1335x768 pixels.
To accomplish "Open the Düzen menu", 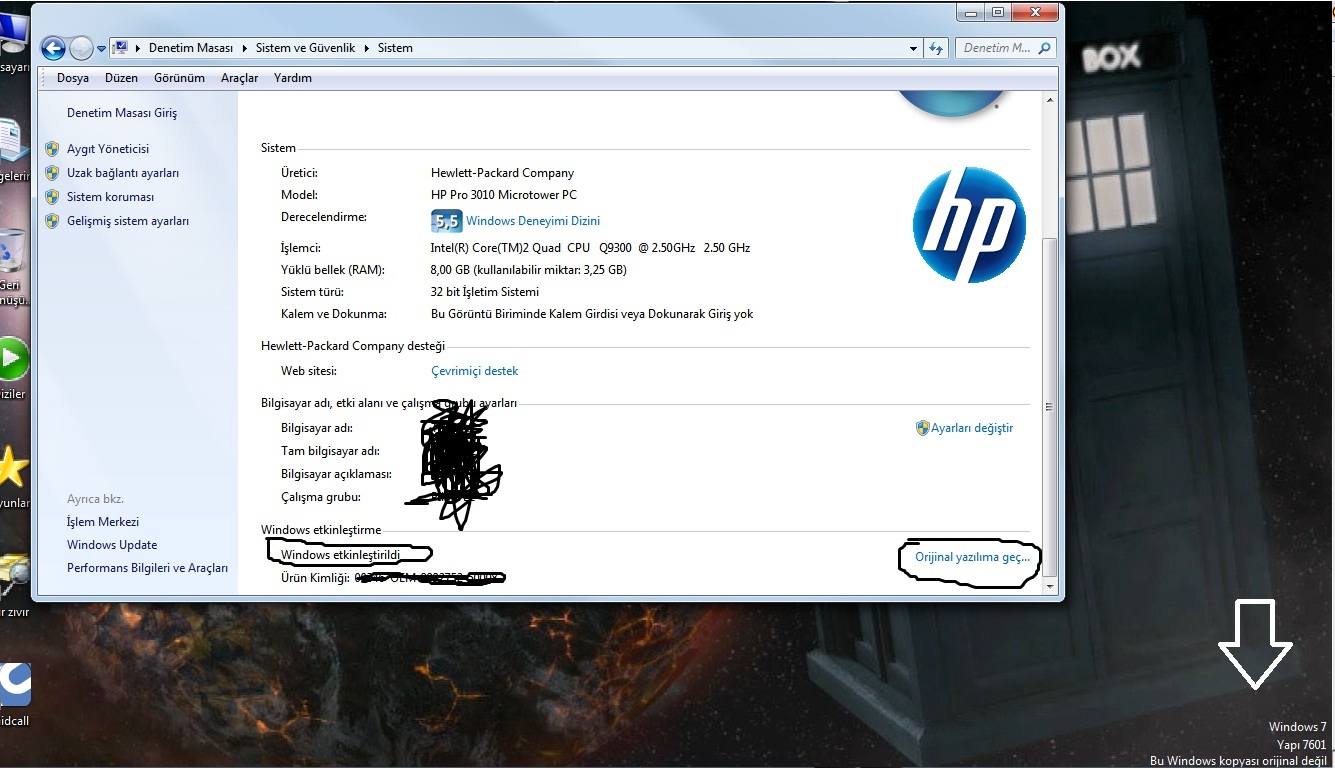I will coord(121,78).
